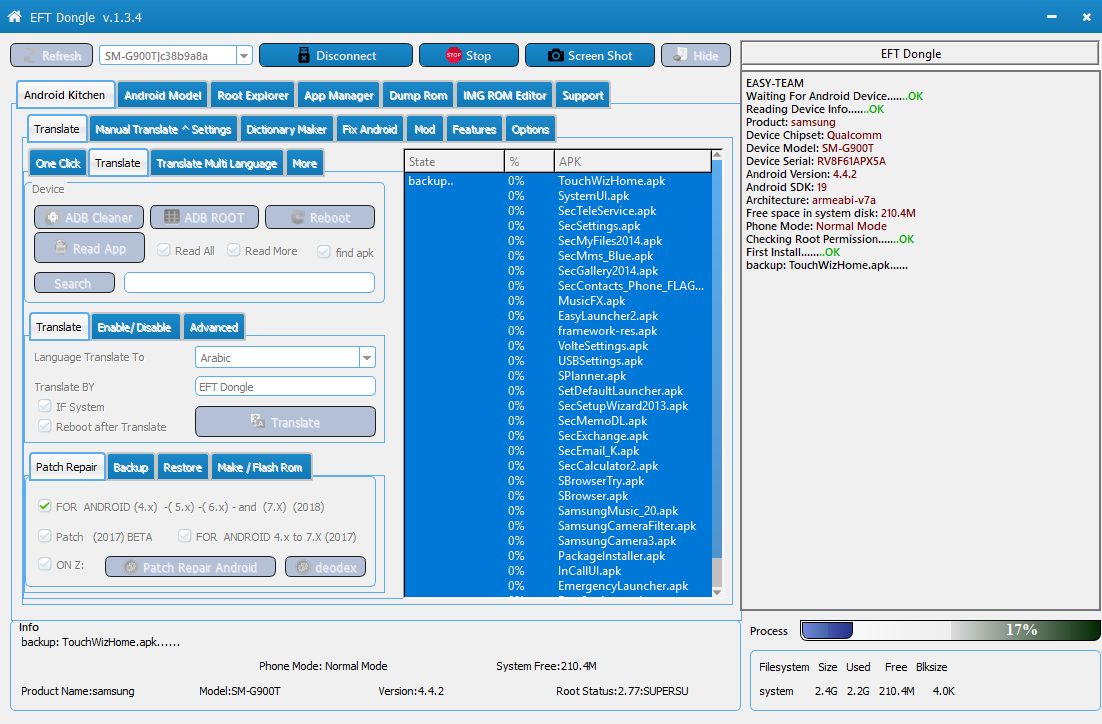Image resolution: width=1102 pixels, height=724 pixels.
Task: Click the home icon in title bar
Action: point(14,17)
